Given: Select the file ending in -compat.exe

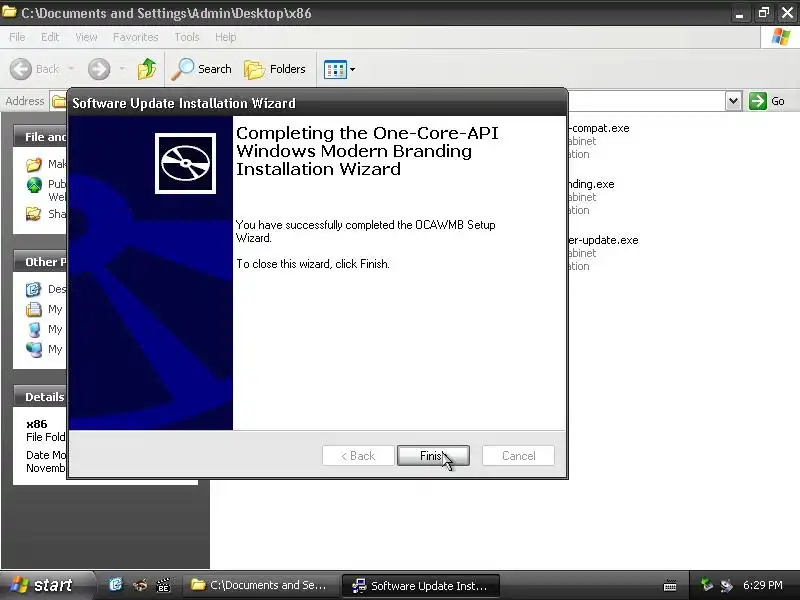Looking at the screenshot, I should pyautogui.click(x=598, y=128).
